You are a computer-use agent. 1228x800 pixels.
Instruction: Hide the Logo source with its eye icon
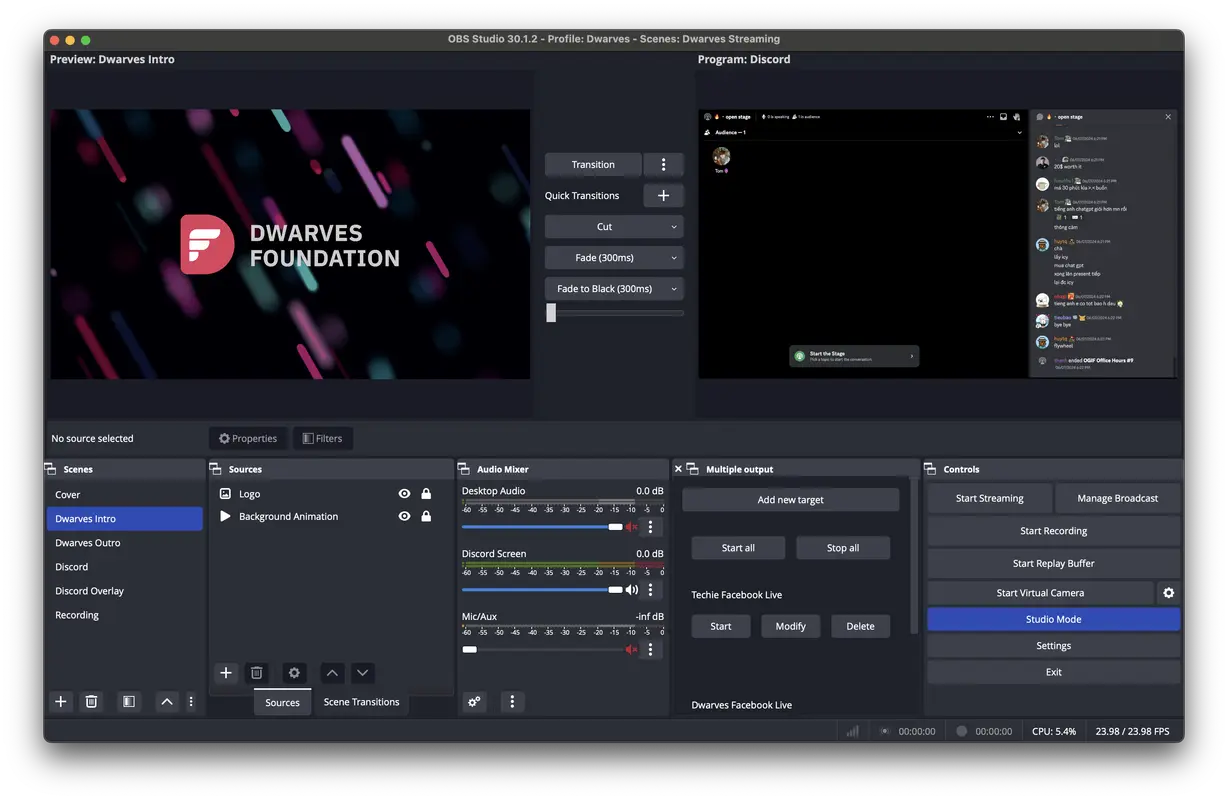(404, 494)
